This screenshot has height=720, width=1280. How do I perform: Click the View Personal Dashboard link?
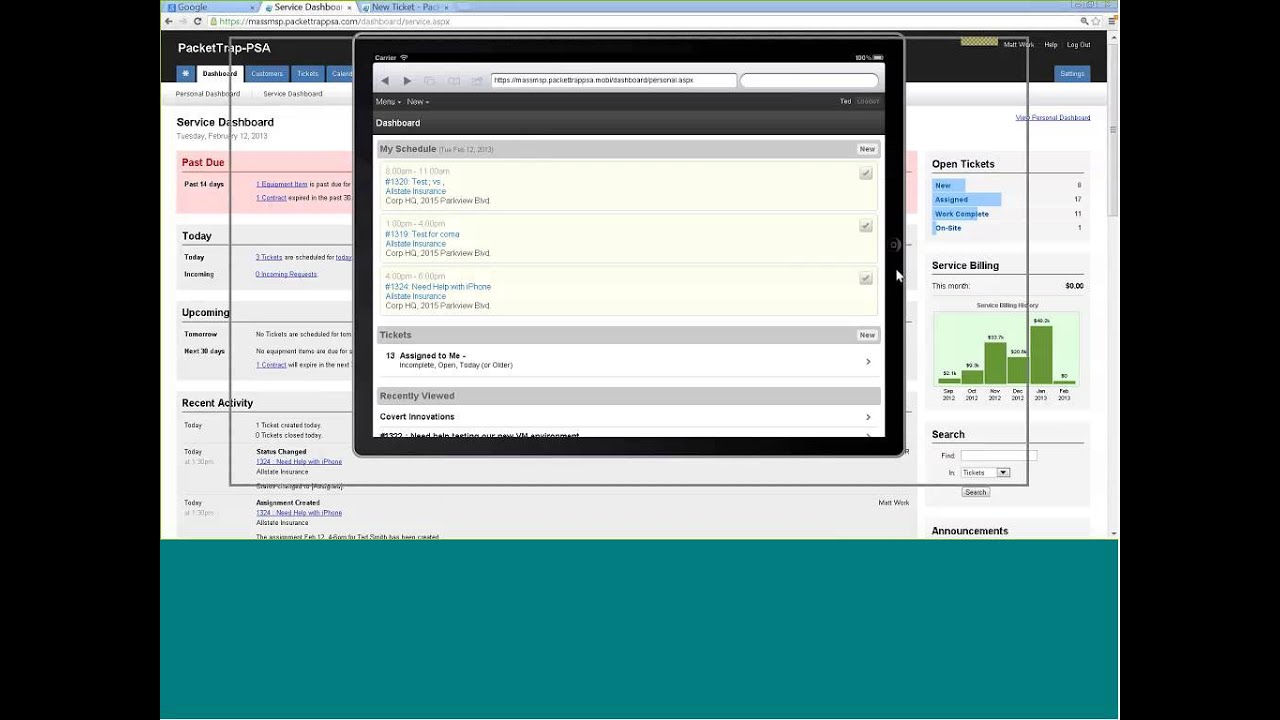pyautogui.click(x=1053, y=118)
